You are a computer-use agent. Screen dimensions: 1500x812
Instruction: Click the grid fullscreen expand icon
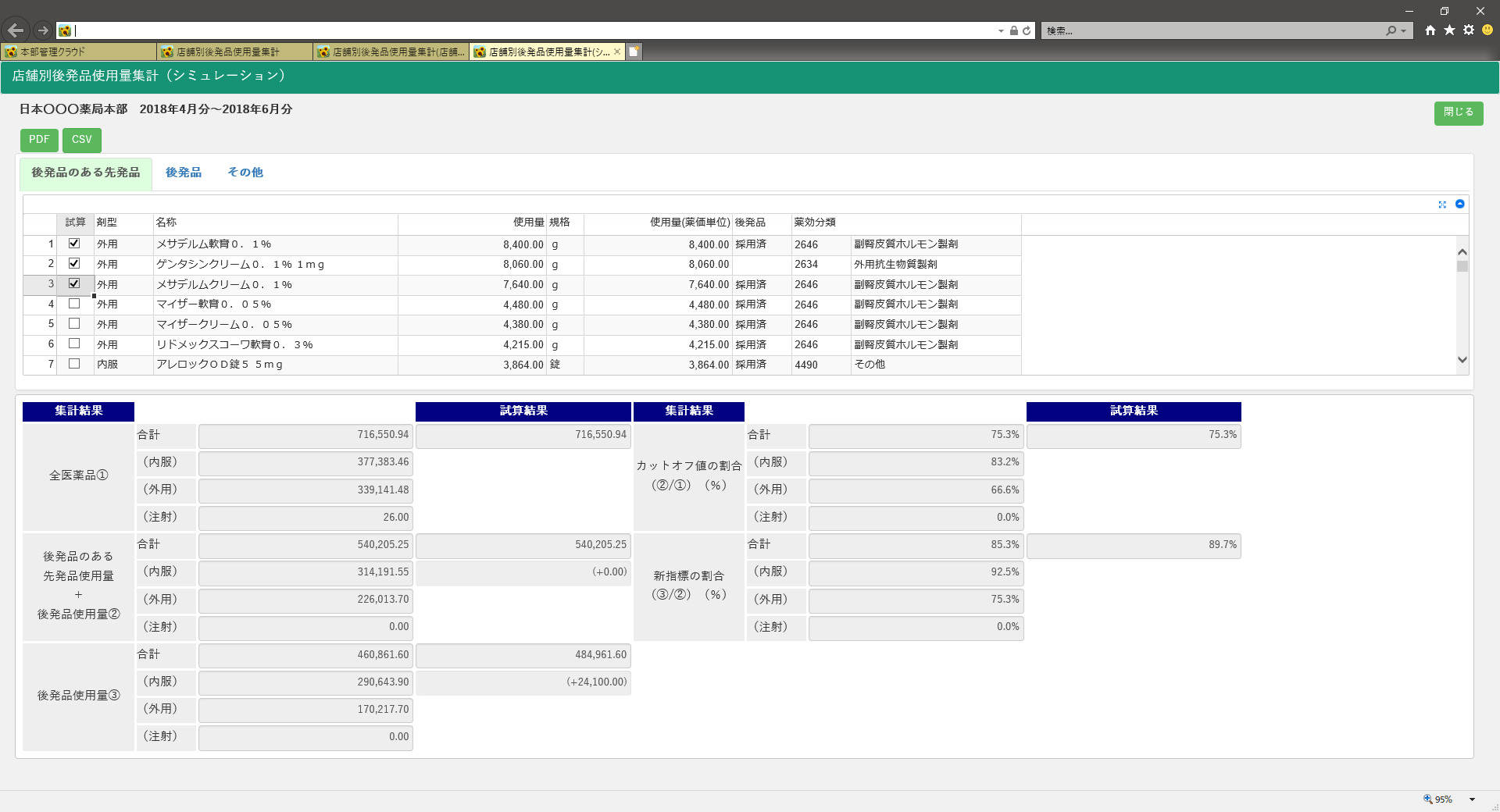(1442, 205)
